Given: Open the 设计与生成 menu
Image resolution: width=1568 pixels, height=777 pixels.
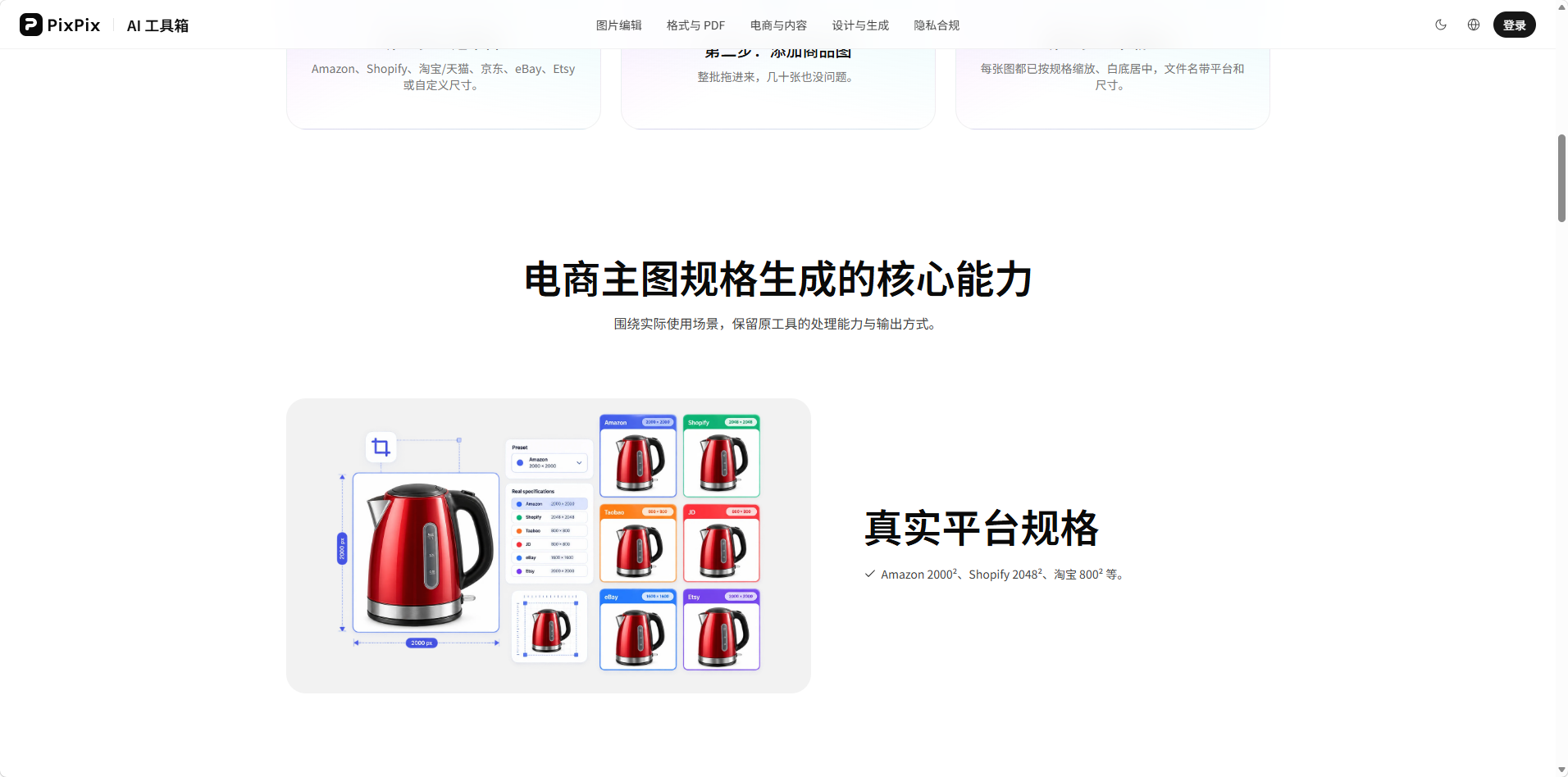Looking at the screenshot, I should pyautogui.click(x=860, y=25).
